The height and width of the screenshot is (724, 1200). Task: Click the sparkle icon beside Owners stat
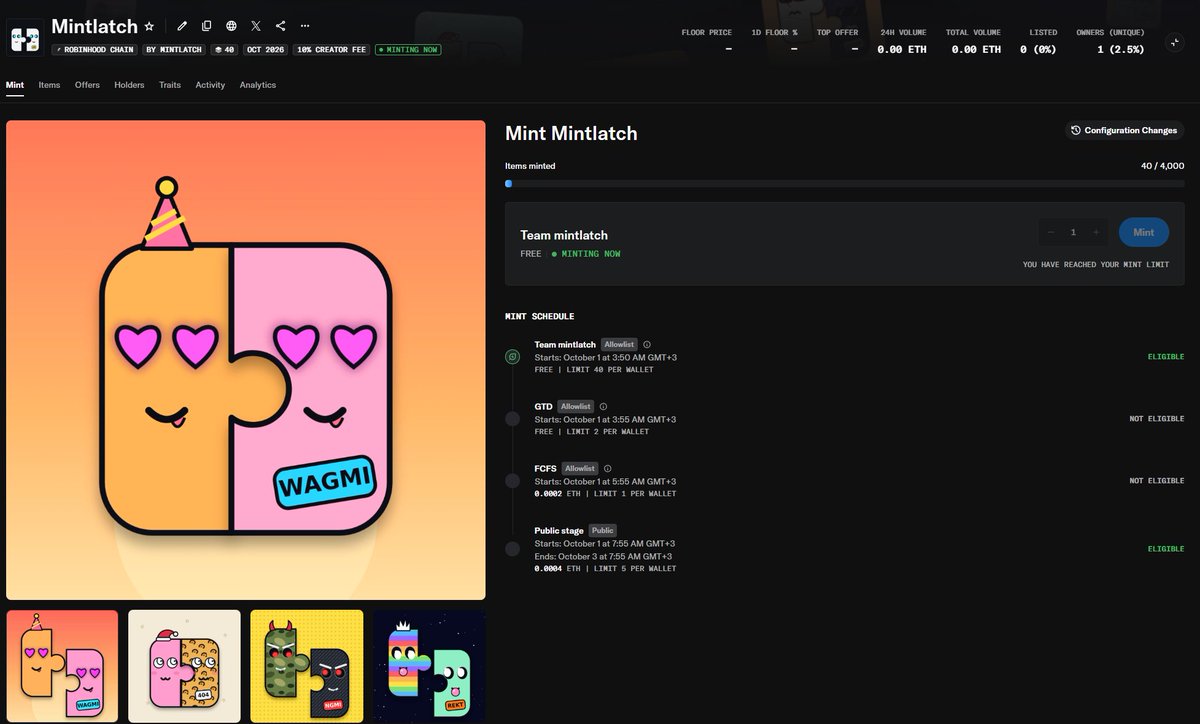[x=1174, y=41]
